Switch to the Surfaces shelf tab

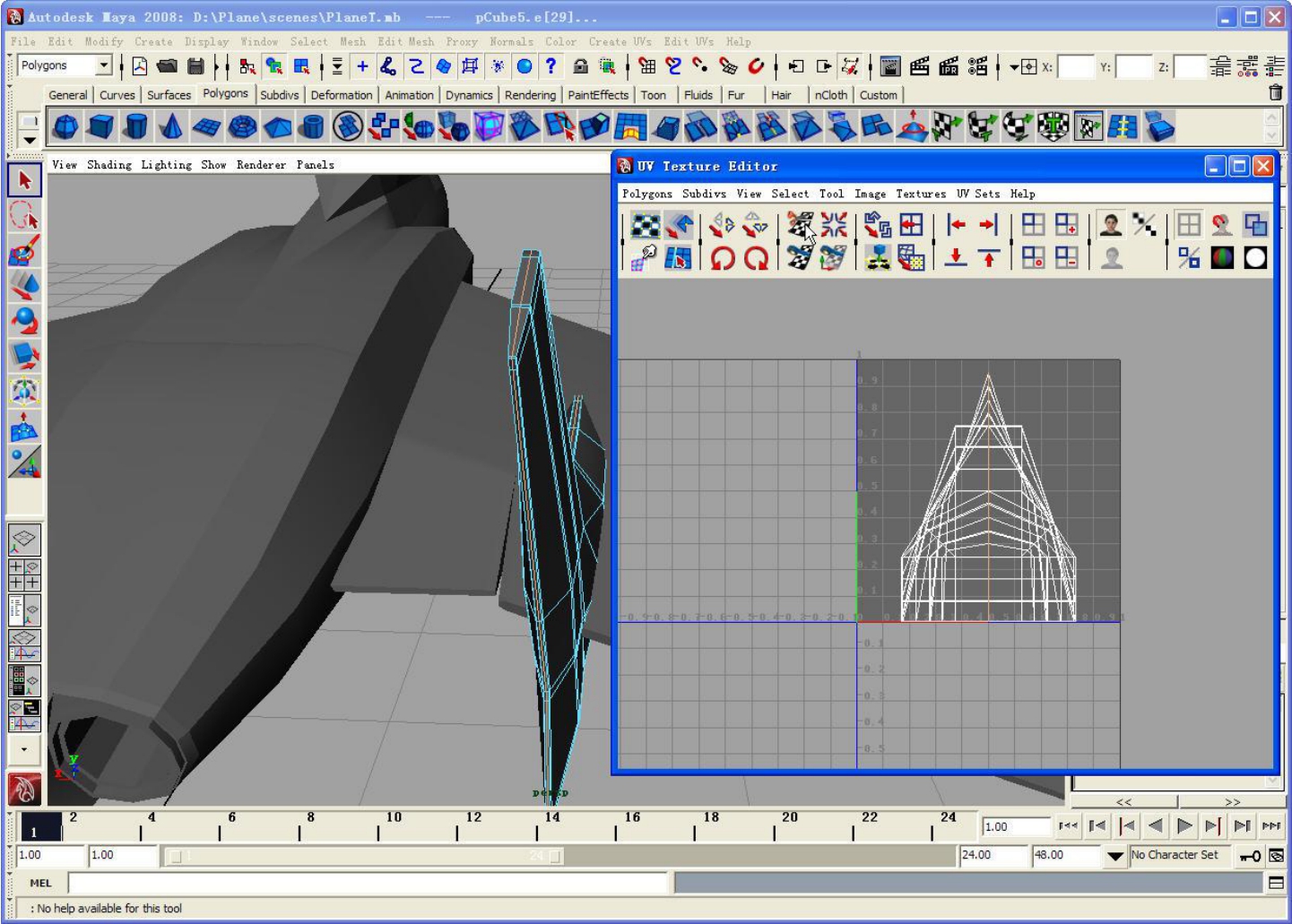pos(169,95)
